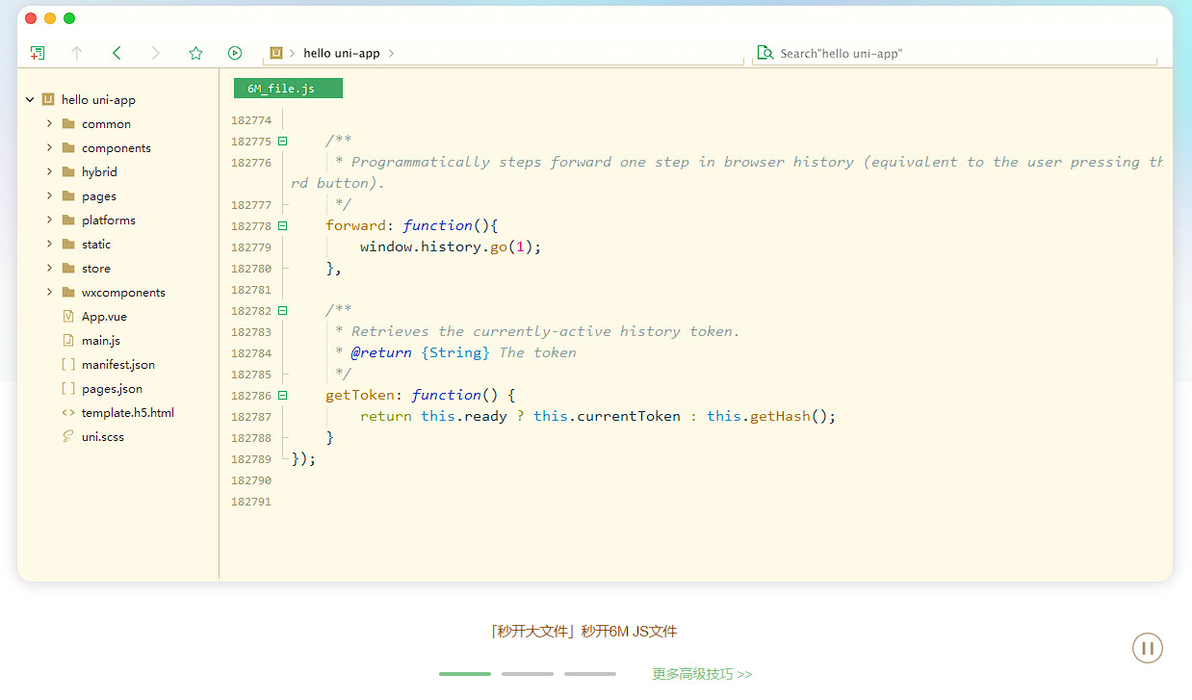1192x700 pixels.
Task: Click the new file icon in toolbar
Action: (x=37, y=53)
